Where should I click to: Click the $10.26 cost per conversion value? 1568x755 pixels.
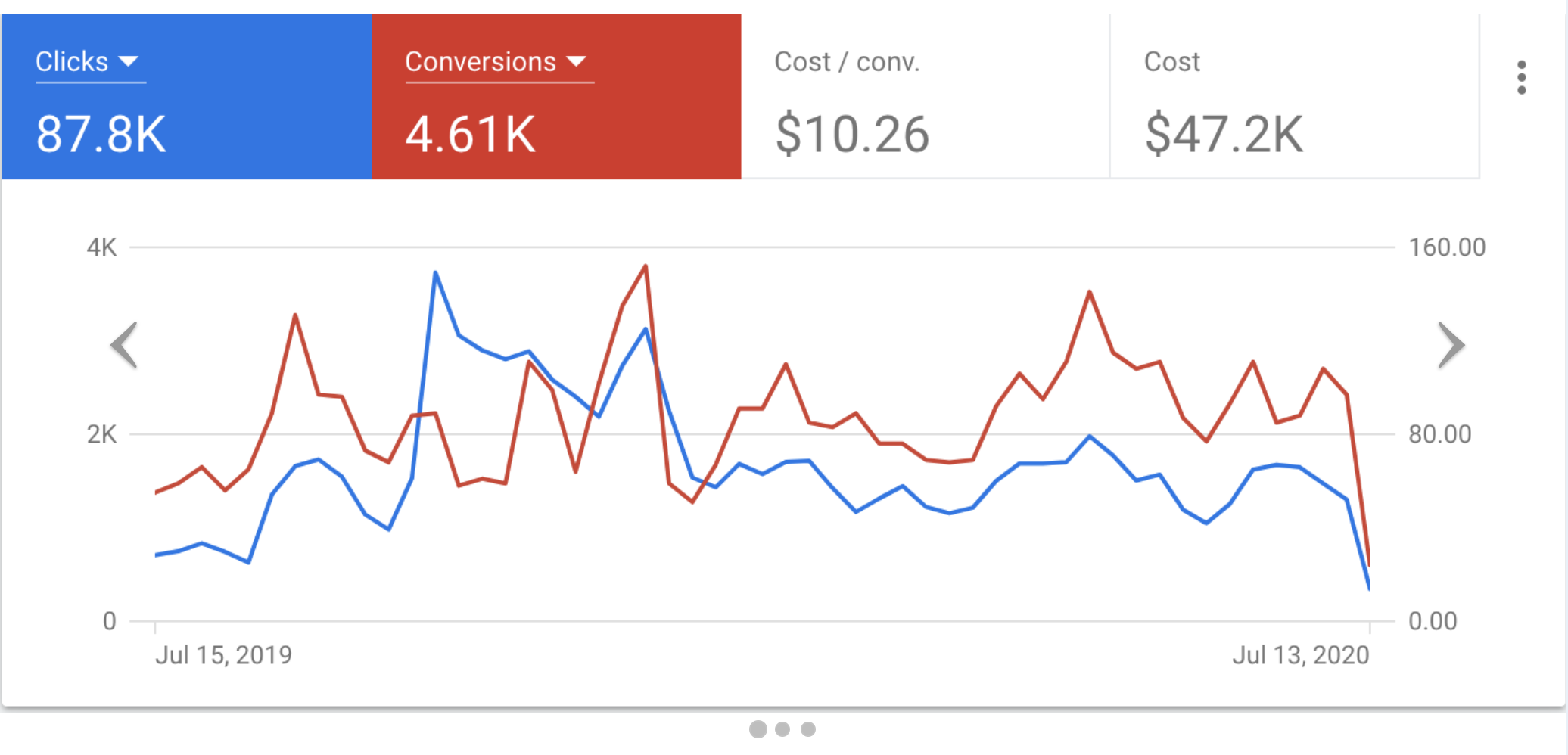[852, 135]
